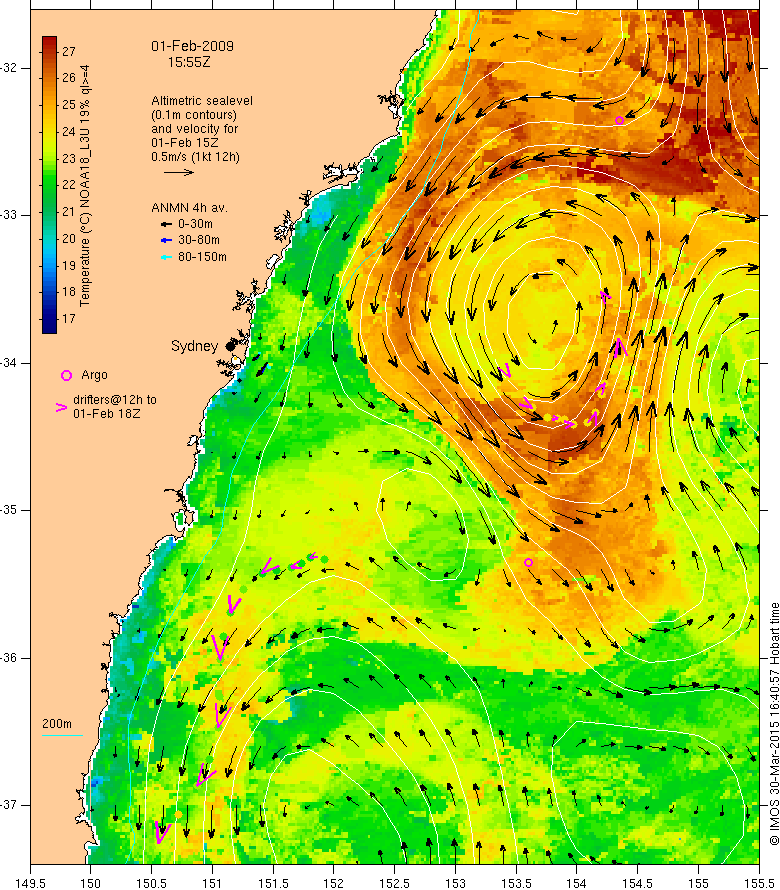Click the longitude axis label 154
780x890 pixels.
(577, 884)
